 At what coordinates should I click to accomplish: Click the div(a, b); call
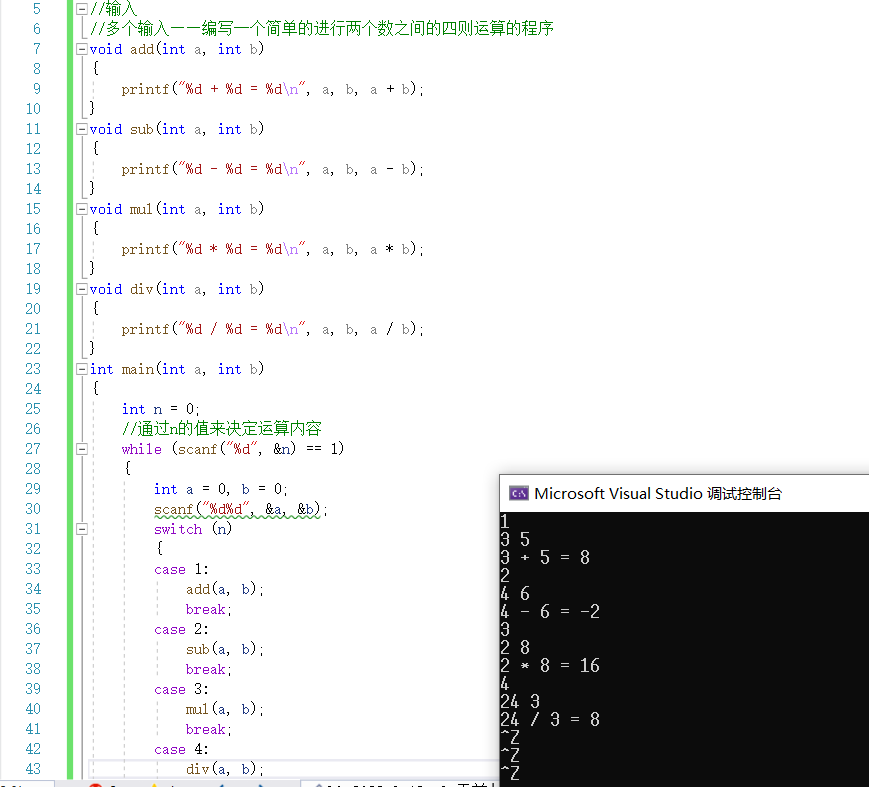point(224,769)
